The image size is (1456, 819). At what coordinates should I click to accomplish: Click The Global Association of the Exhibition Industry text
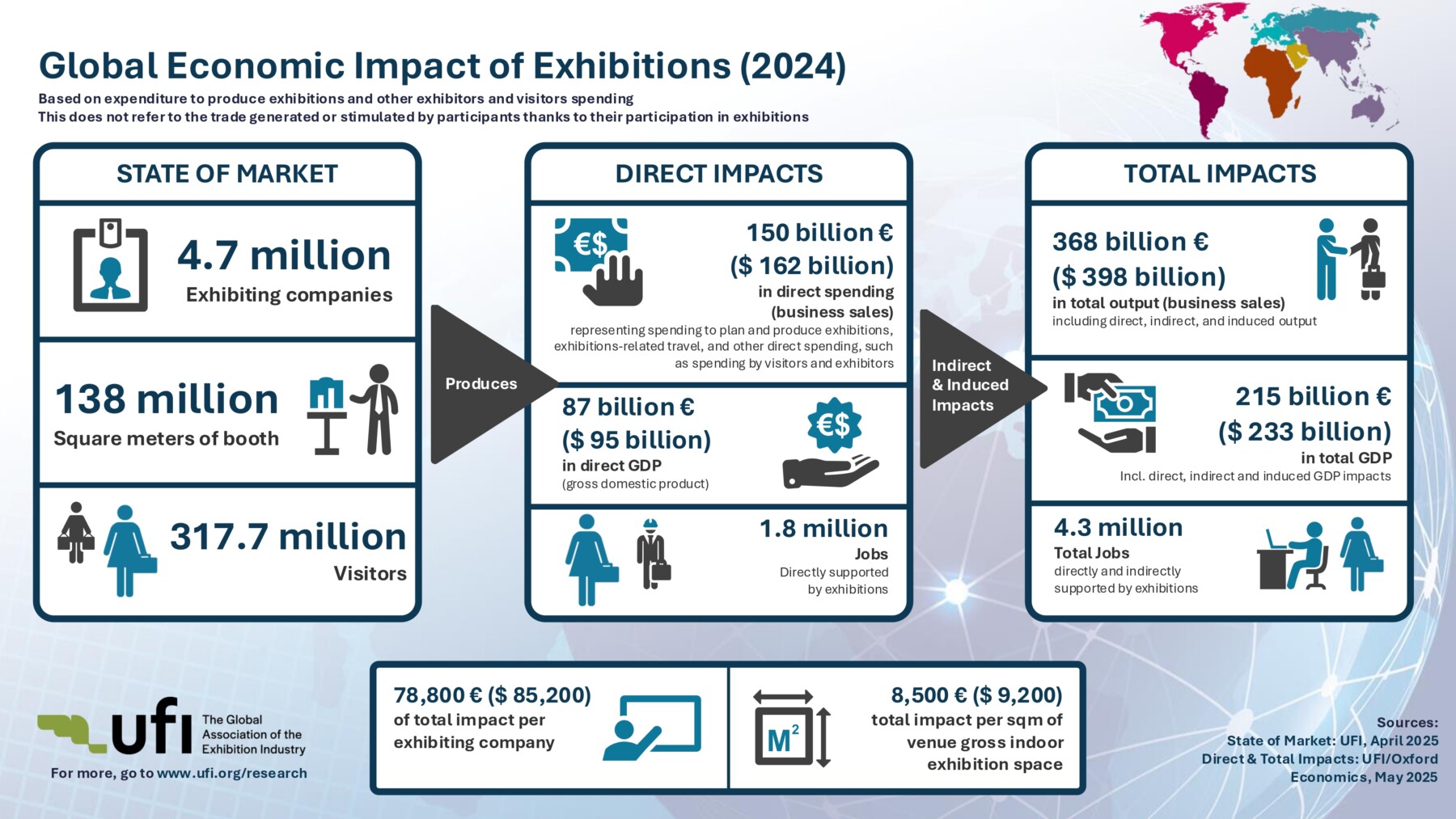point(253,734)
